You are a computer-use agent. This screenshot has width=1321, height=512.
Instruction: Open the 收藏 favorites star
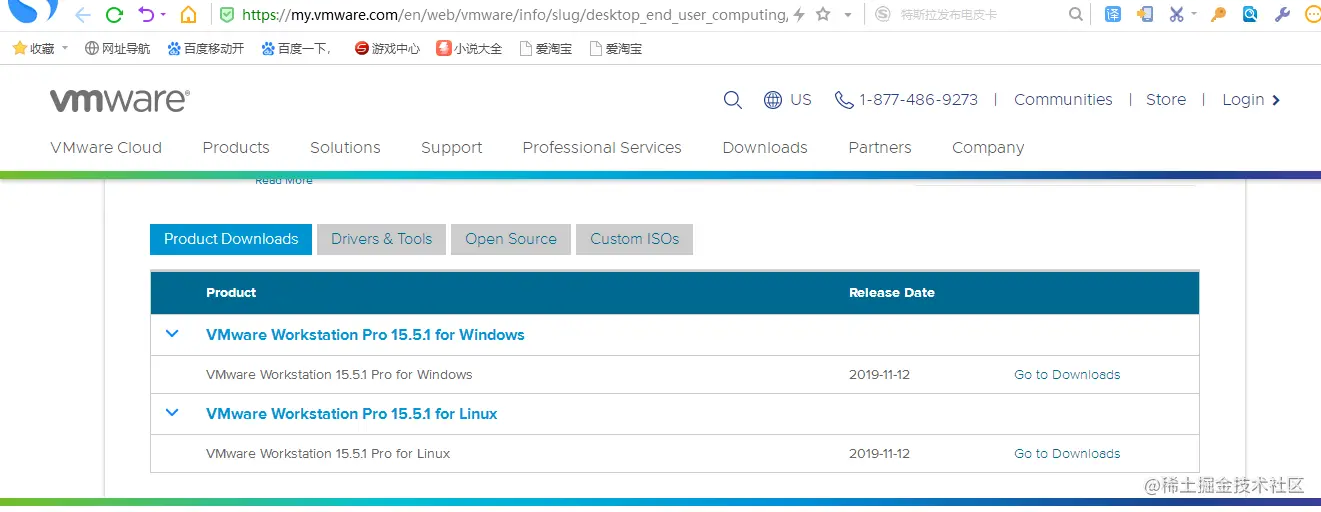(19, 48)
